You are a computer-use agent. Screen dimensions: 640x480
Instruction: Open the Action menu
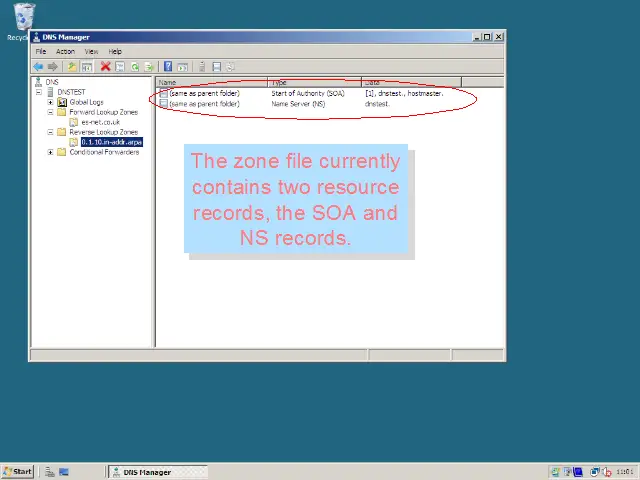tap(65, 51)
